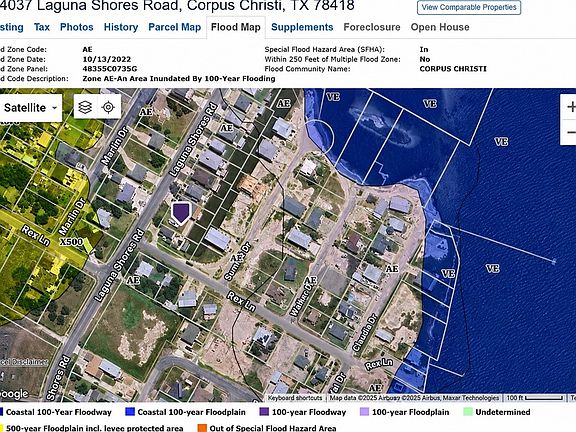Open the Parcel Map tab
Screen dimensions: 576x432
pos(174,27)
